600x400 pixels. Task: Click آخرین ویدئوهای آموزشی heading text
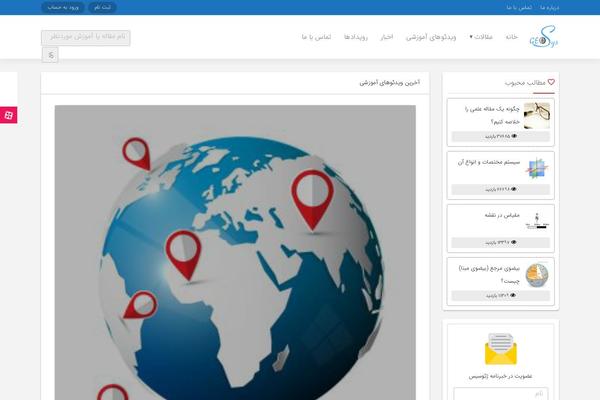(390, 82)
